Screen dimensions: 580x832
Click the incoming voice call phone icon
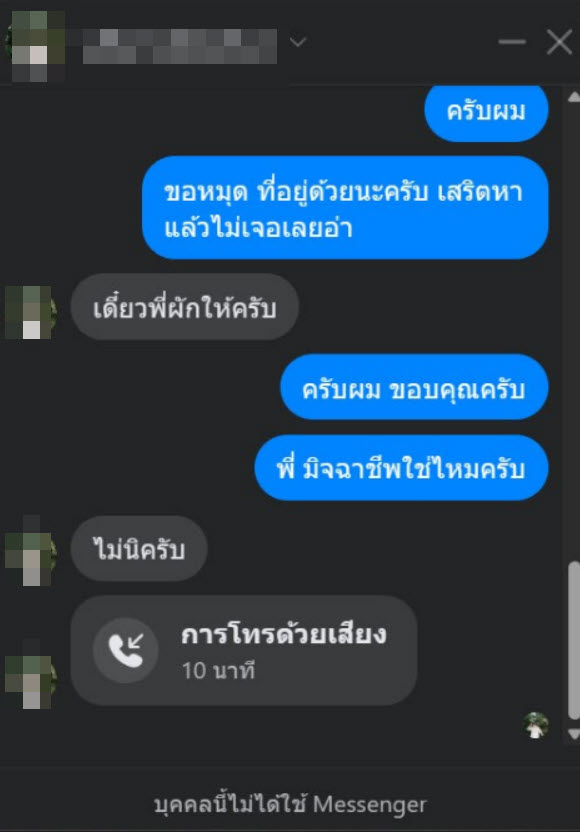tap(126, 650)
